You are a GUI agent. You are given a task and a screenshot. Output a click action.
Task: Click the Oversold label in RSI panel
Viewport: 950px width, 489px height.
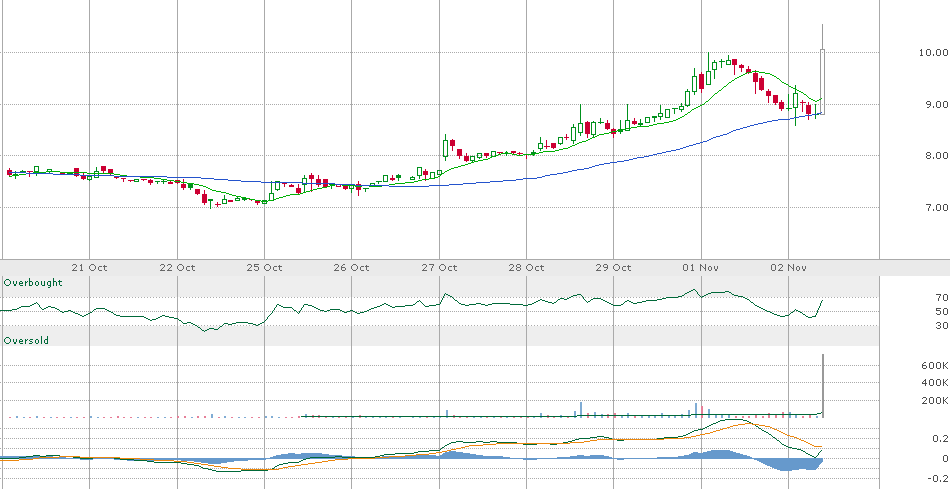tap(26, 341)
